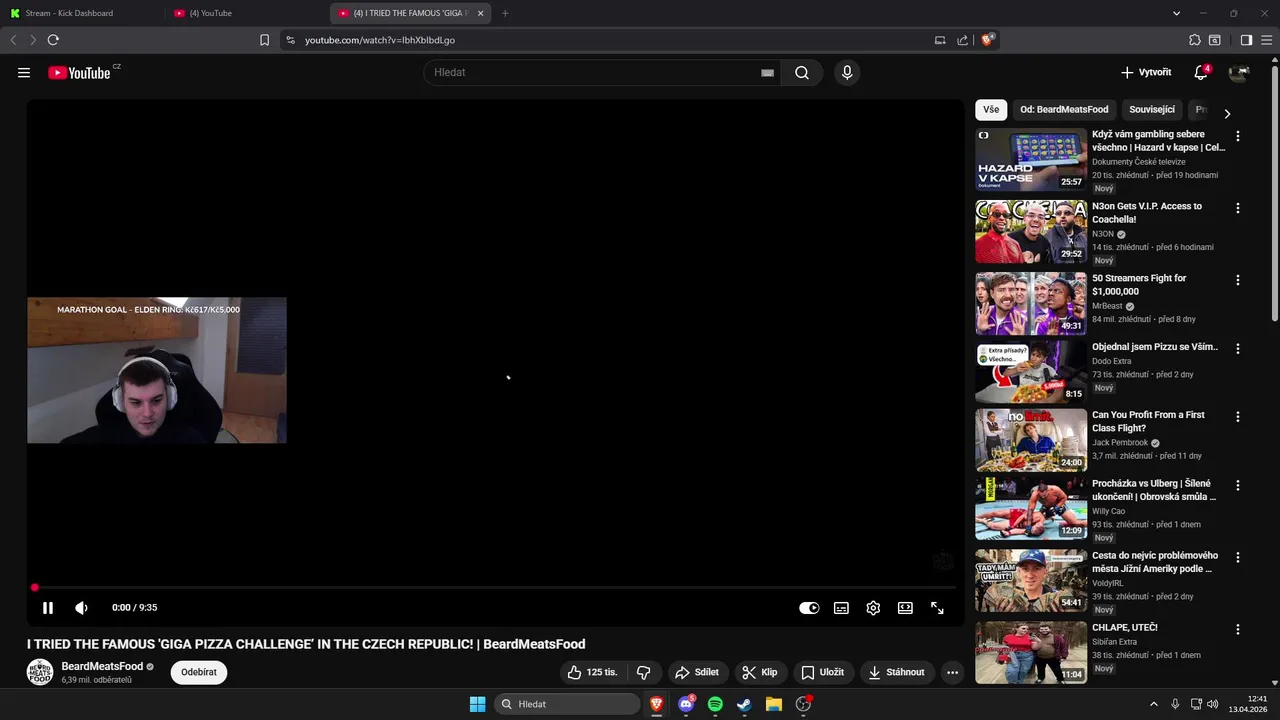The height and width of the screenshot is (720, 1280).
Task: Open Discord from the taskbar
Action: (x=686, y=704)
